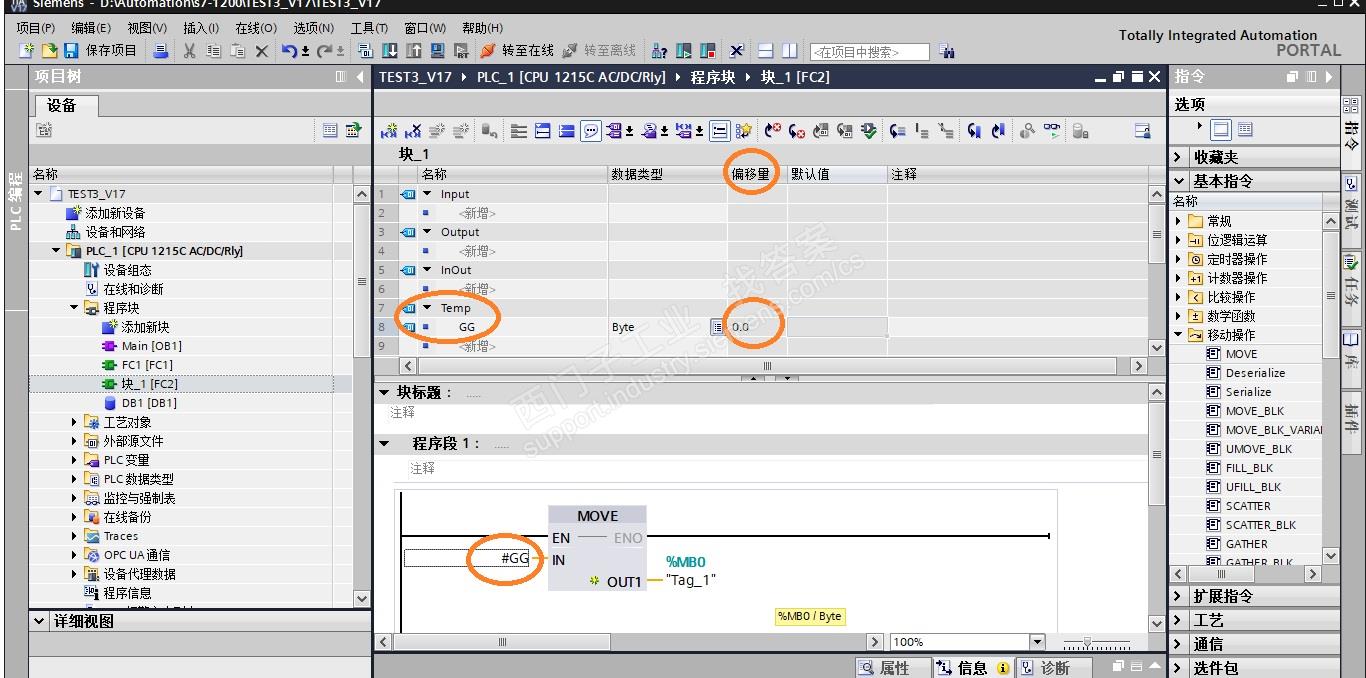Open the 在线(O) menu
1366x678 pixels.
(256, 28)
